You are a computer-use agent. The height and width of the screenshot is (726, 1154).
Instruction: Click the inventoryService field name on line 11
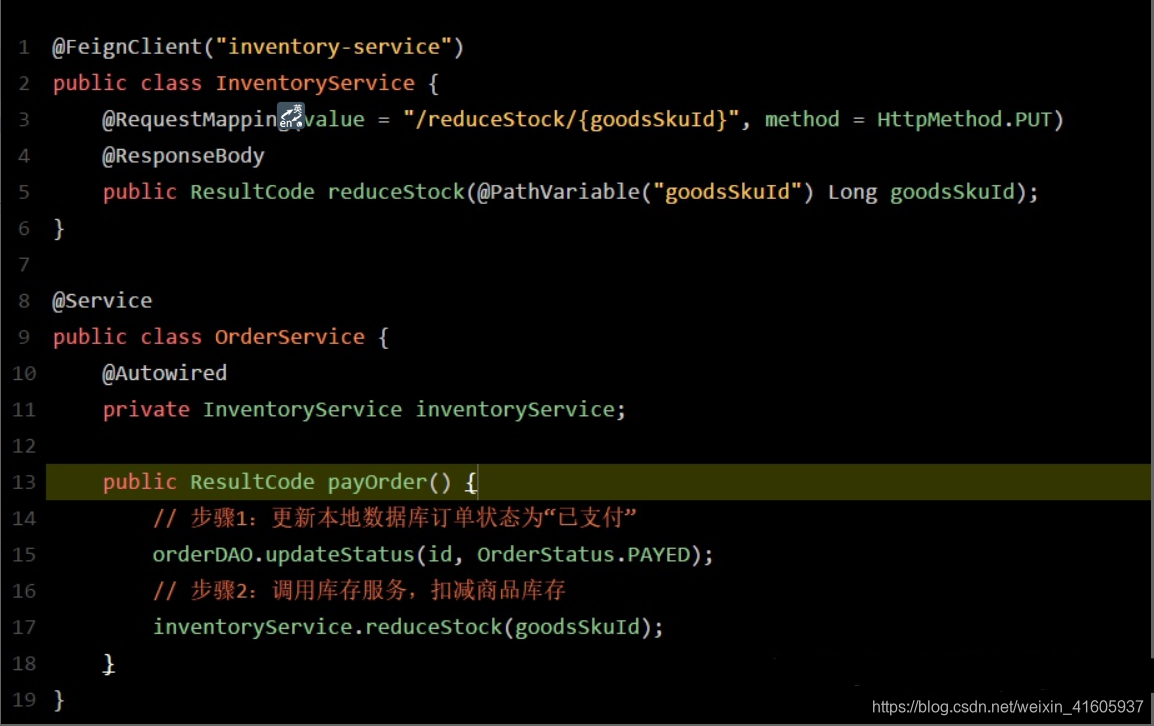click(x=514, y=409)
